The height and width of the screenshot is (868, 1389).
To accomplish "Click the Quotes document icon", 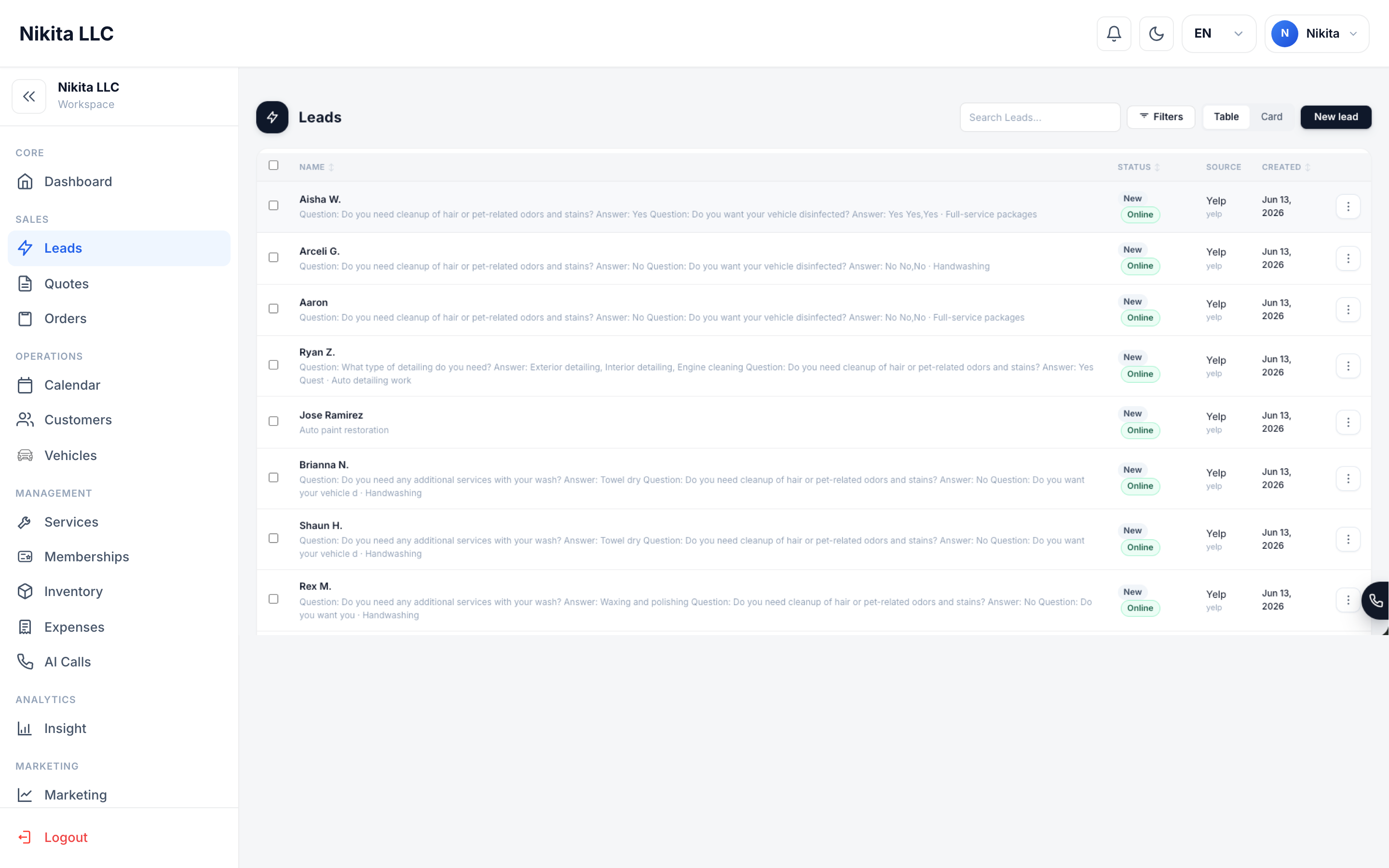I will point(25,284).
